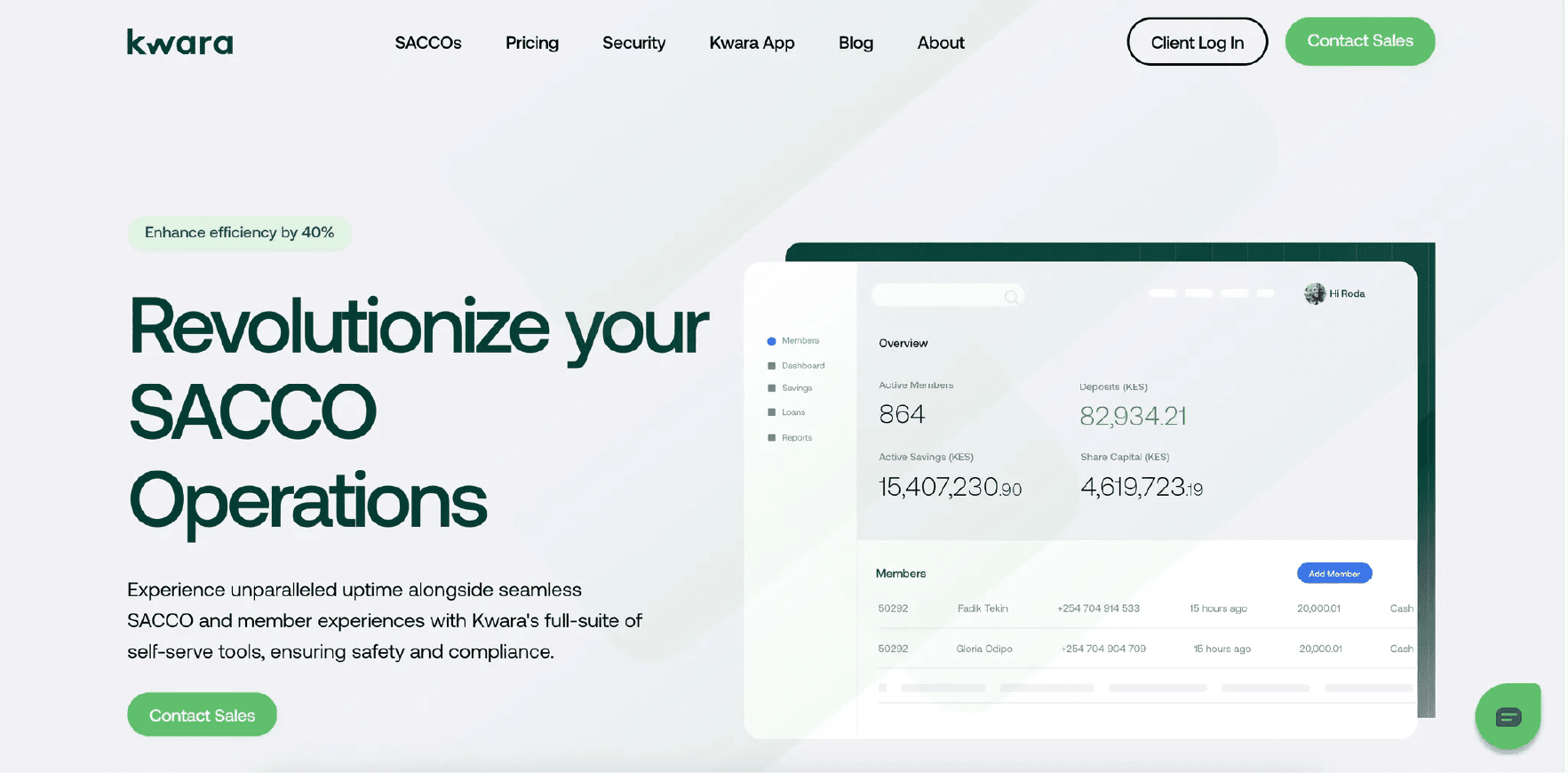Click the 4,619,723.19 share capital value

pos(1142,487)
